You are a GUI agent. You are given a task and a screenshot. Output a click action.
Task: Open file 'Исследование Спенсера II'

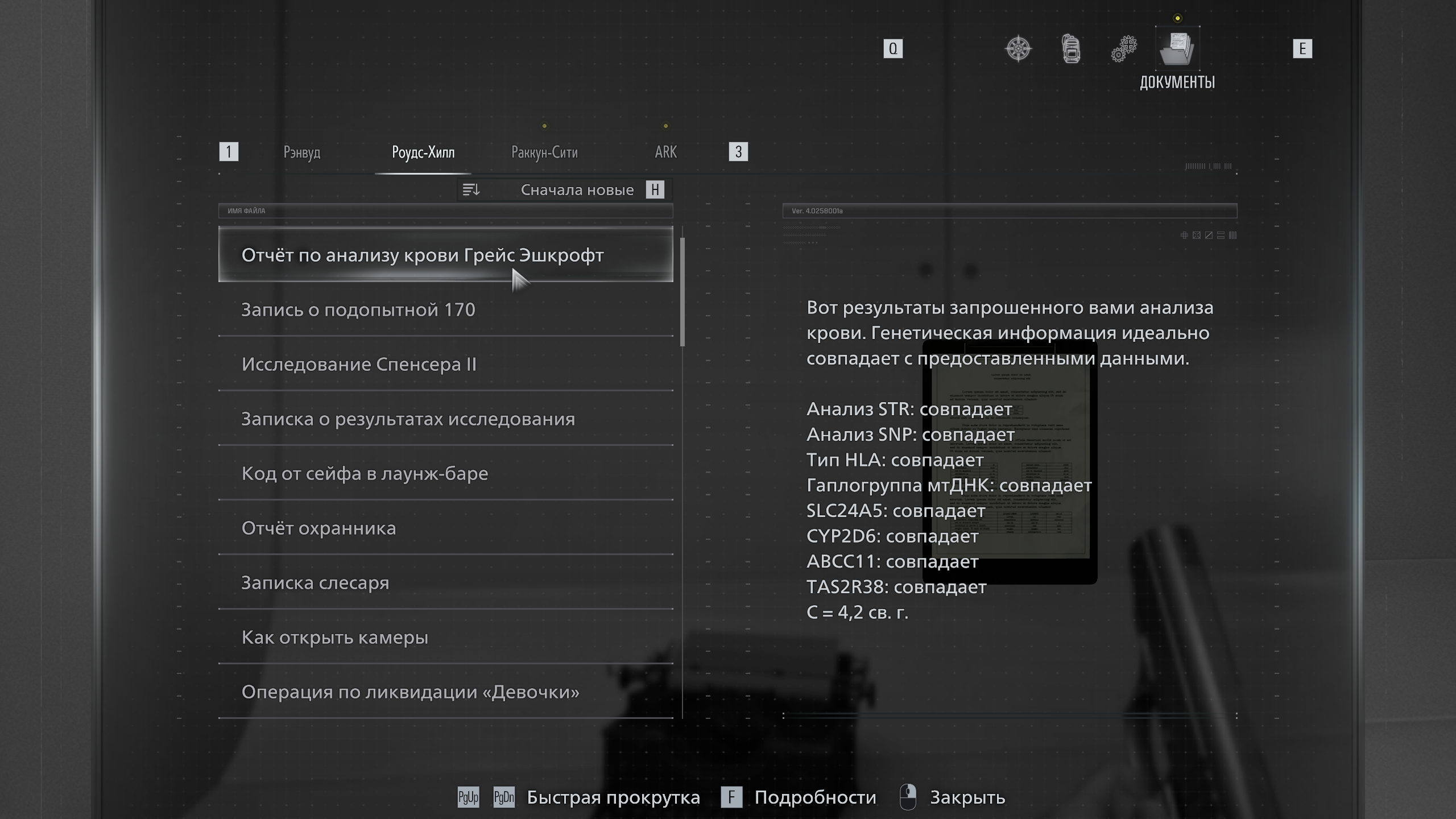[x=359, y=365]
